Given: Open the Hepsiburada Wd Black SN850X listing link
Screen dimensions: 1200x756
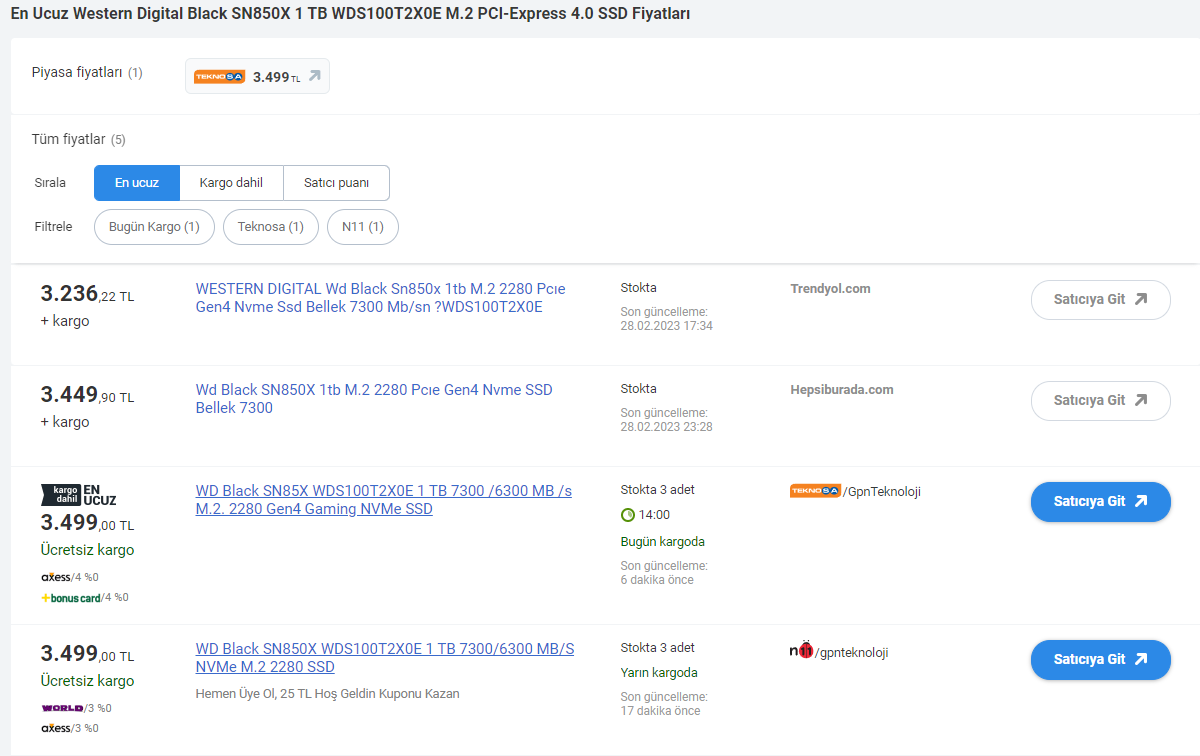Looking at the screenshot, I should coord(374,399).
